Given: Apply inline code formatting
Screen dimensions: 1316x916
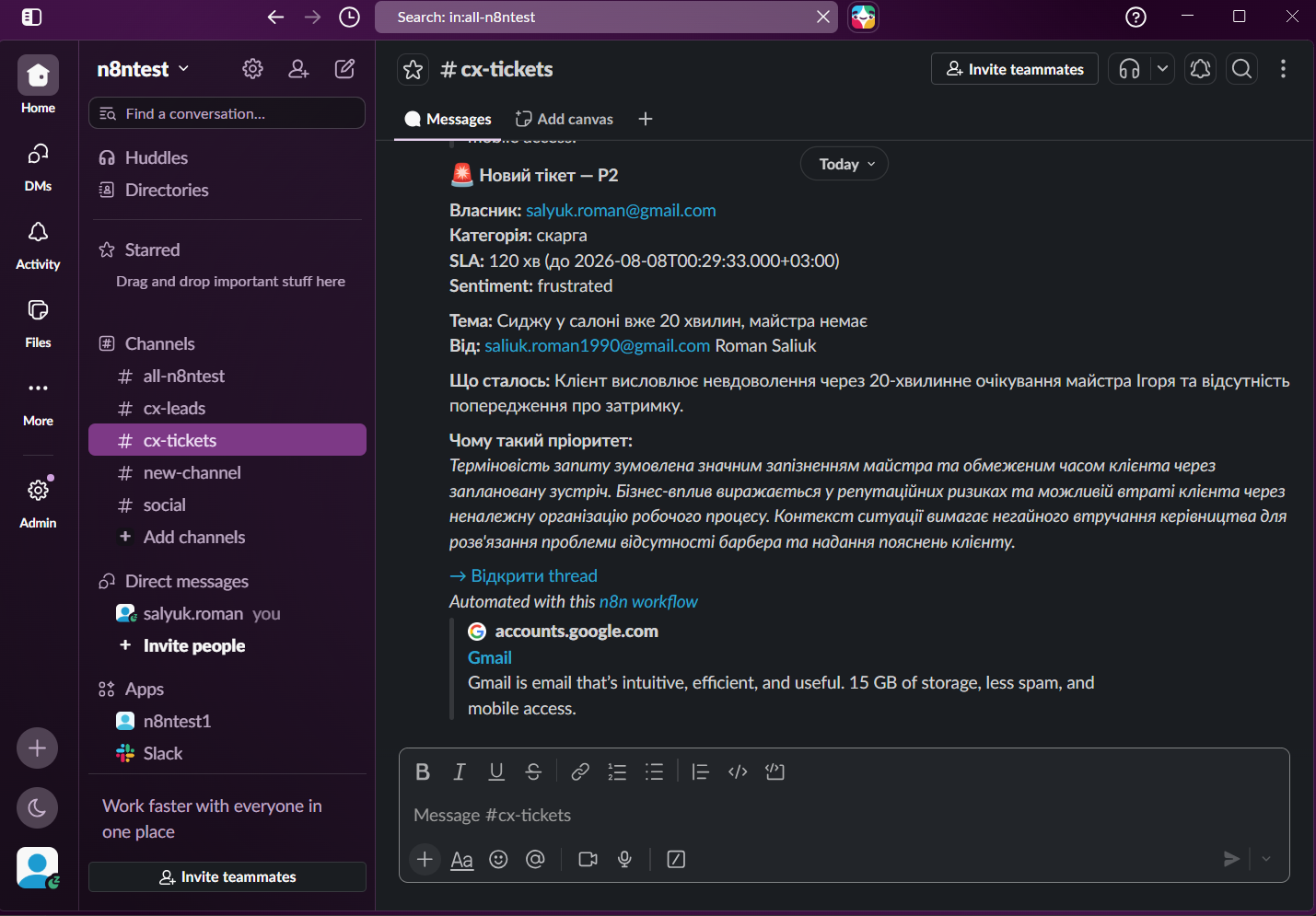Looking at the screenshot, I should [x=738, y=771].
